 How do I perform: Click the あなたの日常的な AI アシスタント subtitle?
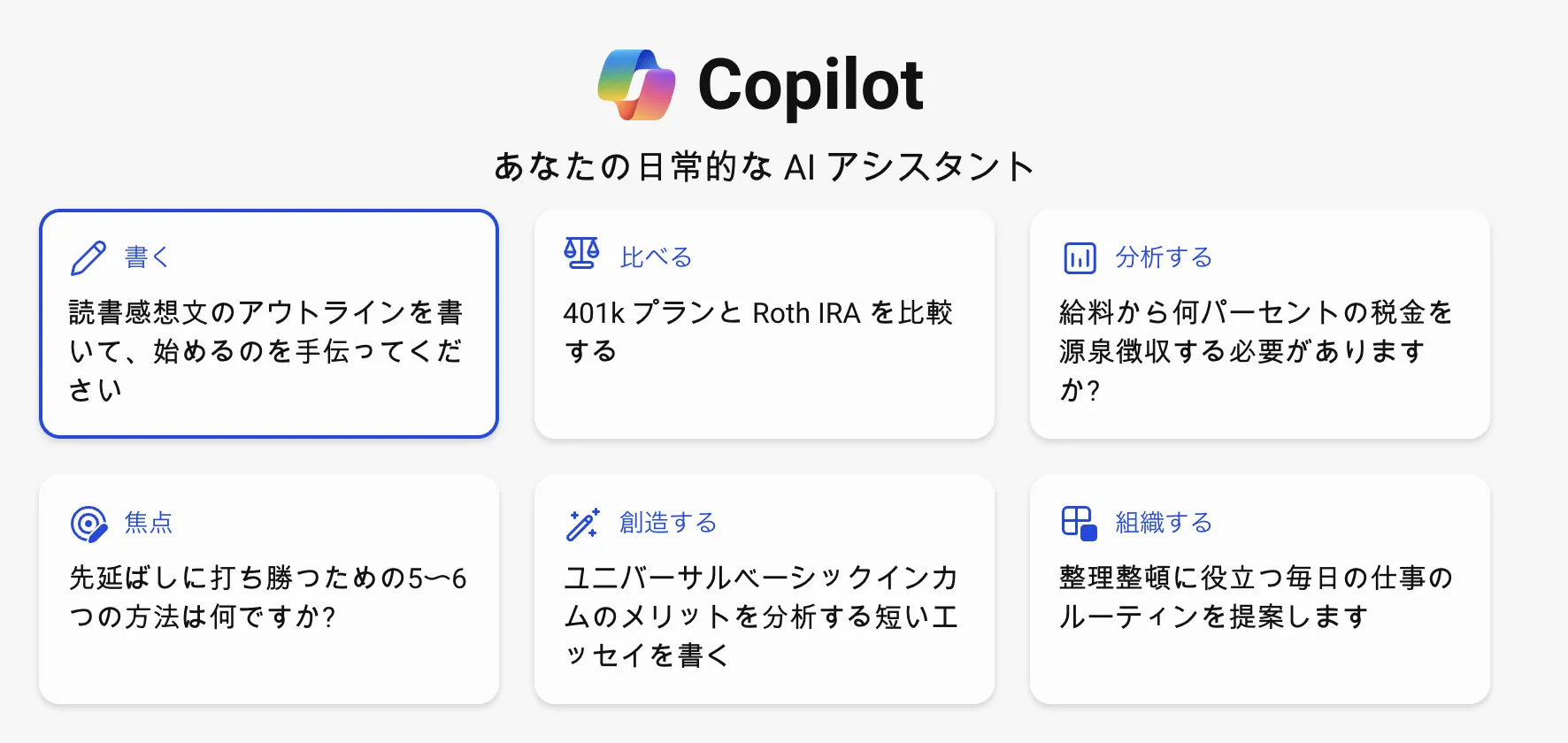765,165
